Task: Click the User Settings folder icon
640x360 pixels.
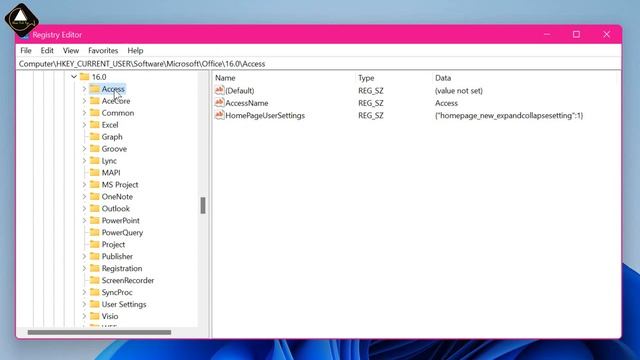Action: click(x=95, y=304)
